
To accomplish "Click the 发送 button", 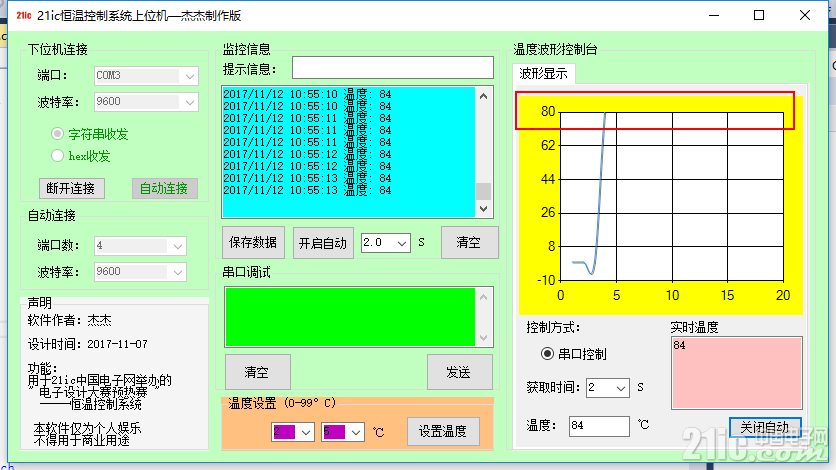I will [x=459, y=372].
